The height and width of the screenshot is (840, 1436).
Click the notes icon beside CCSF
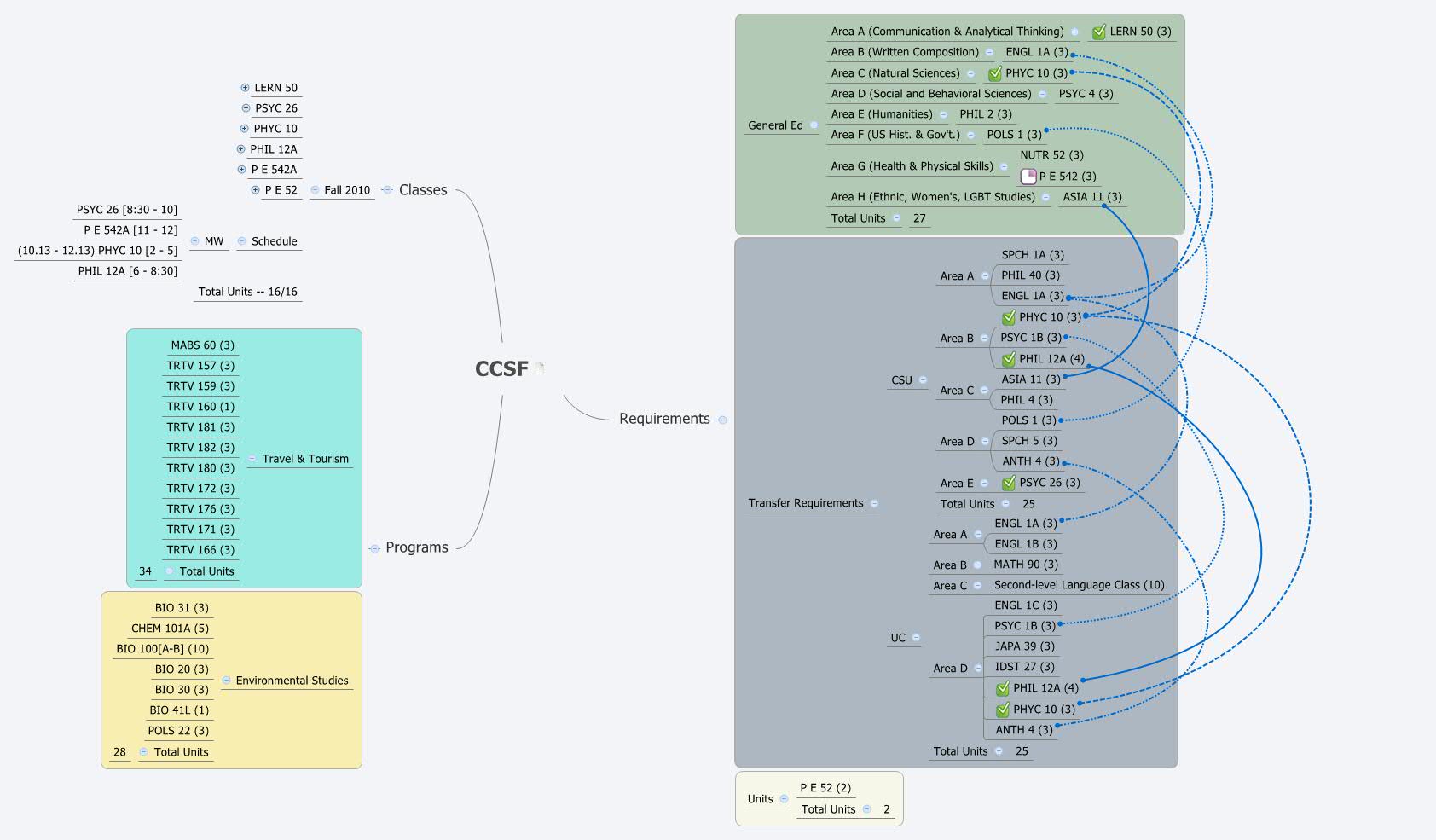[x=539, y=368]
